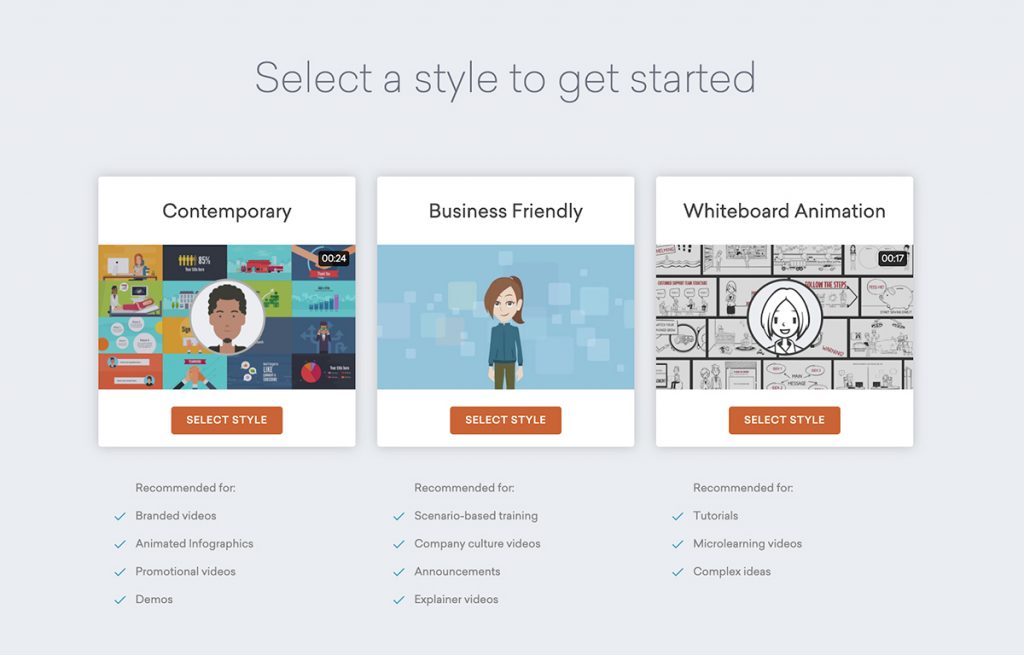Select the Contemporary style button

(x=227, y=420)
